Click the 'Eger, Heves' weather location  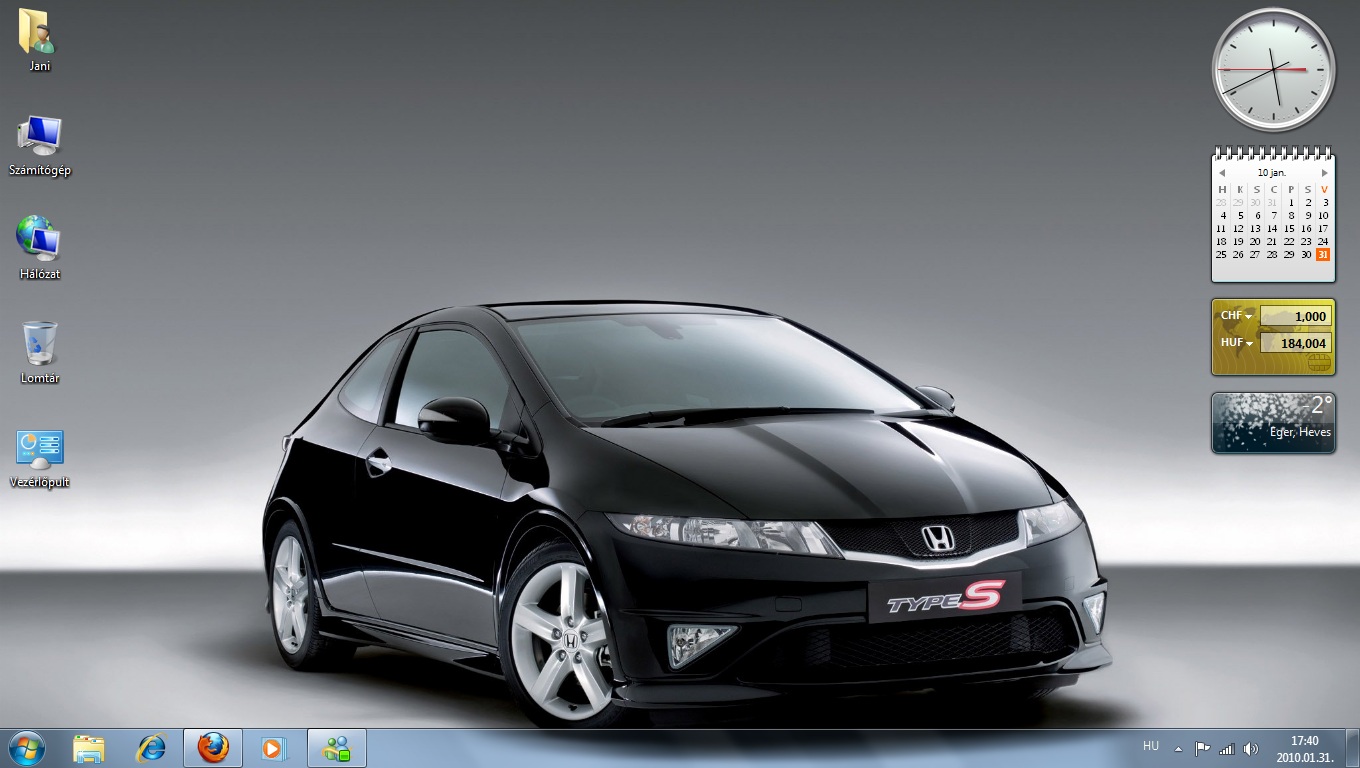pos(1300,432)
